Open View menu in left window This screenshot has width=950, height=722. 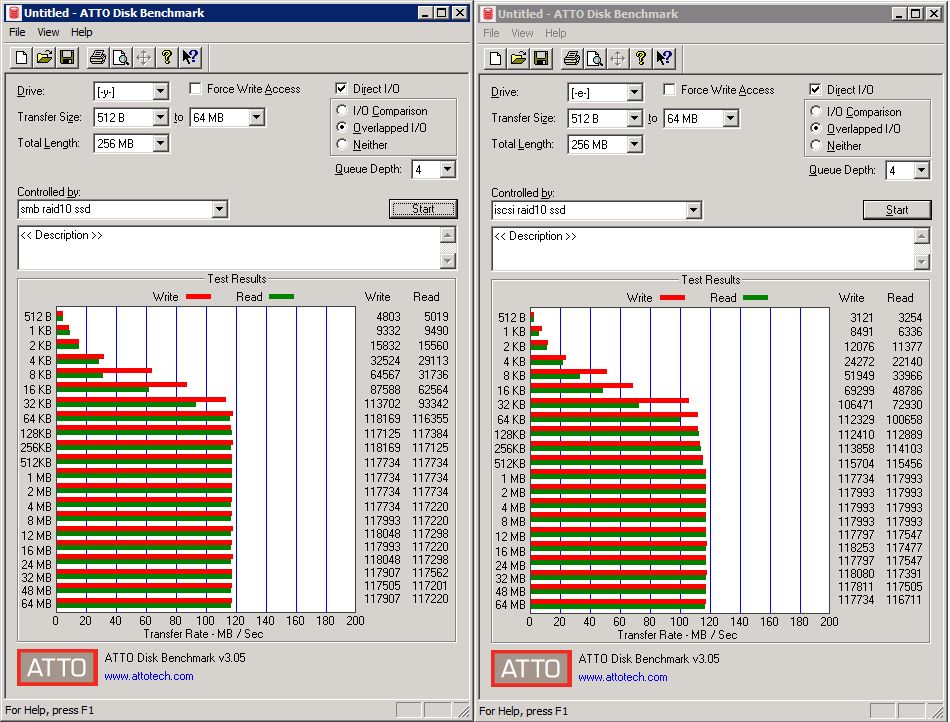coord(48,32)
